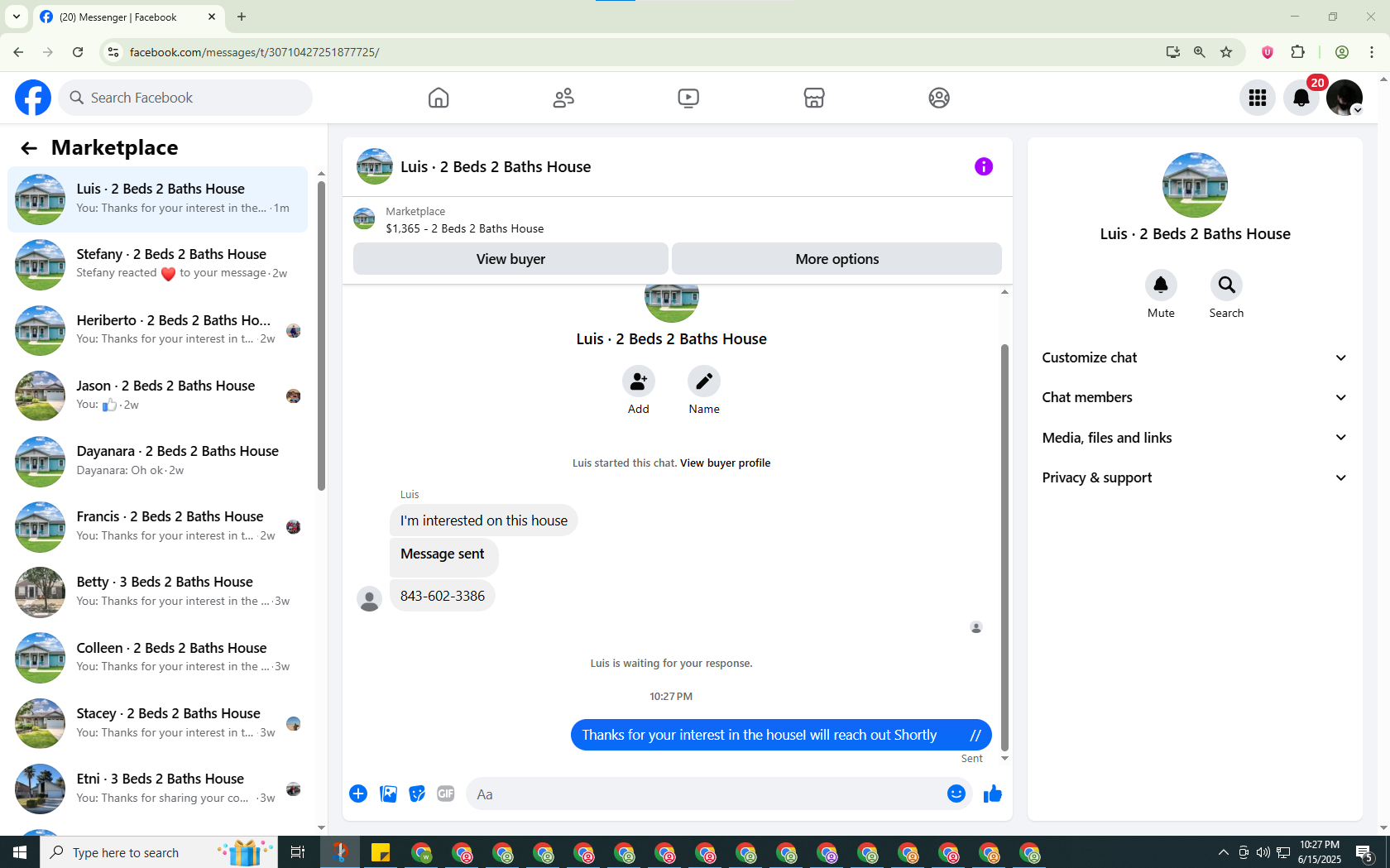Image resolution: width=1390 pixels, height=868 pixels.
Task: Click the browser address bar URL
Action: (x=254, y=52)
